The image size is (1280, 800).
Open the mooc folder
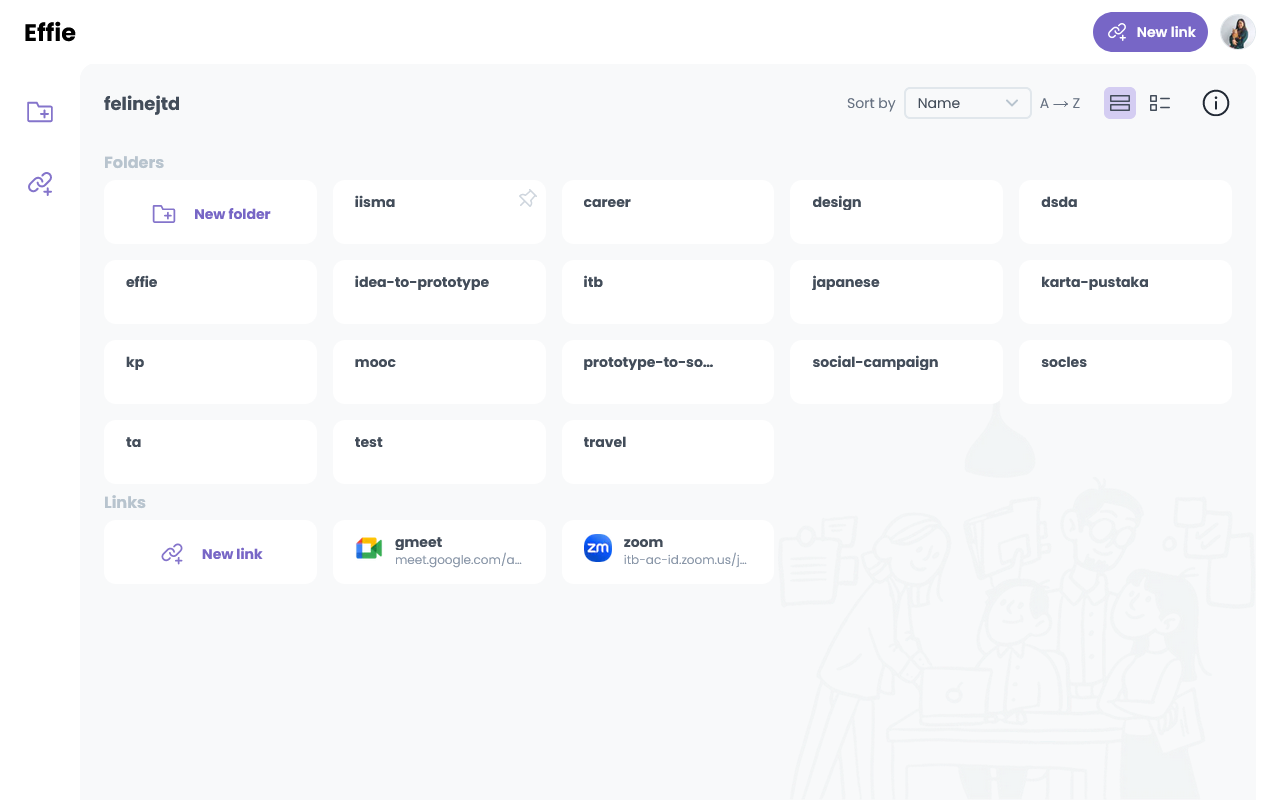point(439,372)
